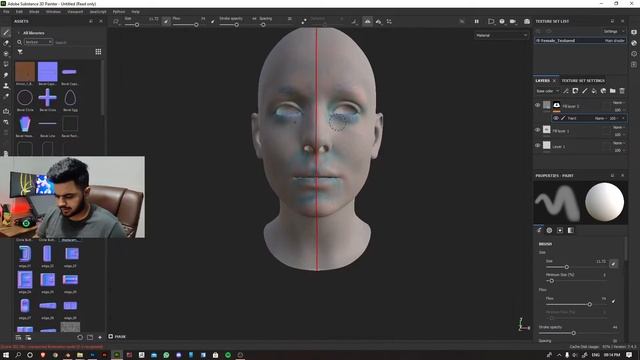
Task: Open Fill layer 1 blend mode dropdown
Action: point(619,127)
